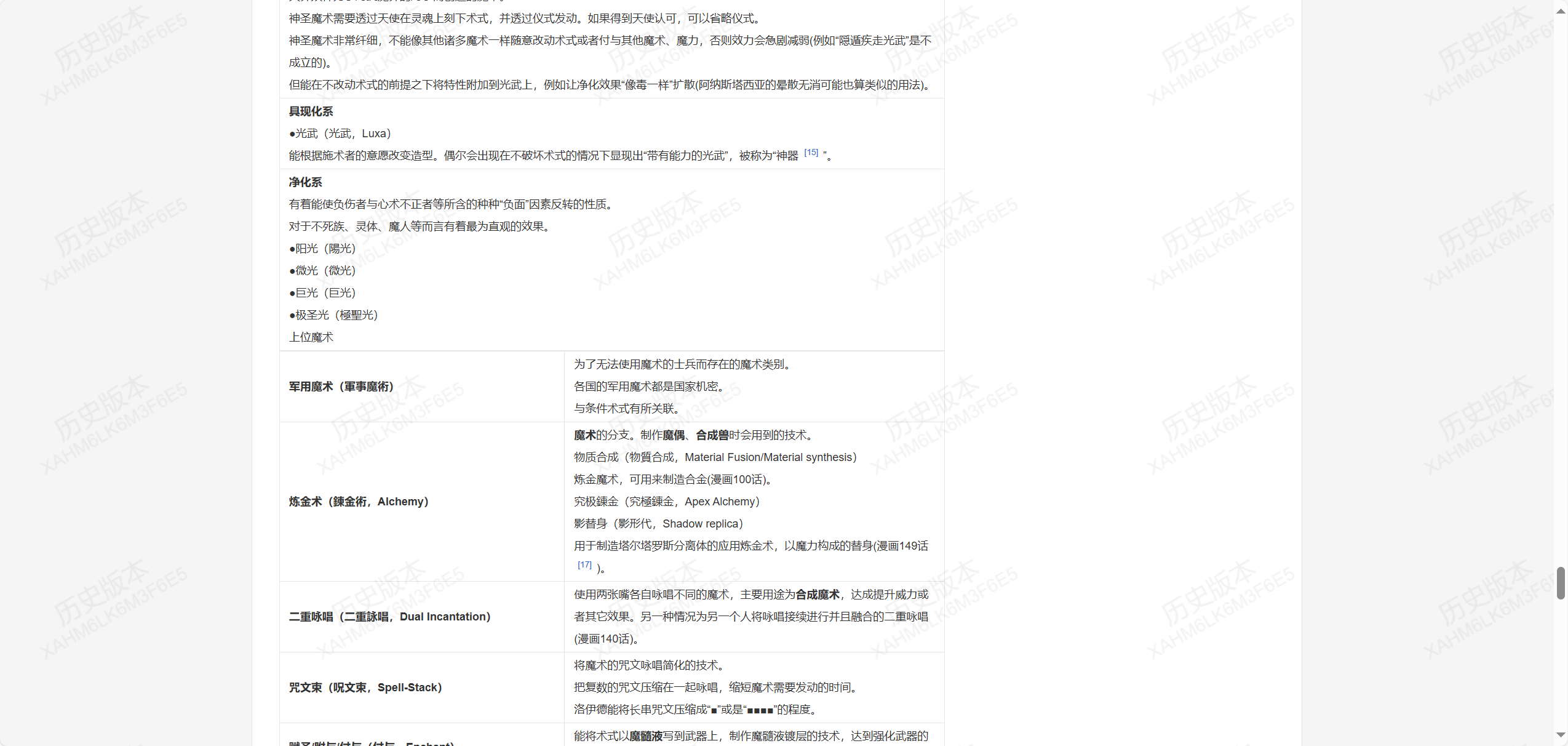Click 神圣魔术需要透过天使 sentence
Image resolution: width=1568 pixels, height=746 pixels.
pyautogui.click(x=527, y=18)
